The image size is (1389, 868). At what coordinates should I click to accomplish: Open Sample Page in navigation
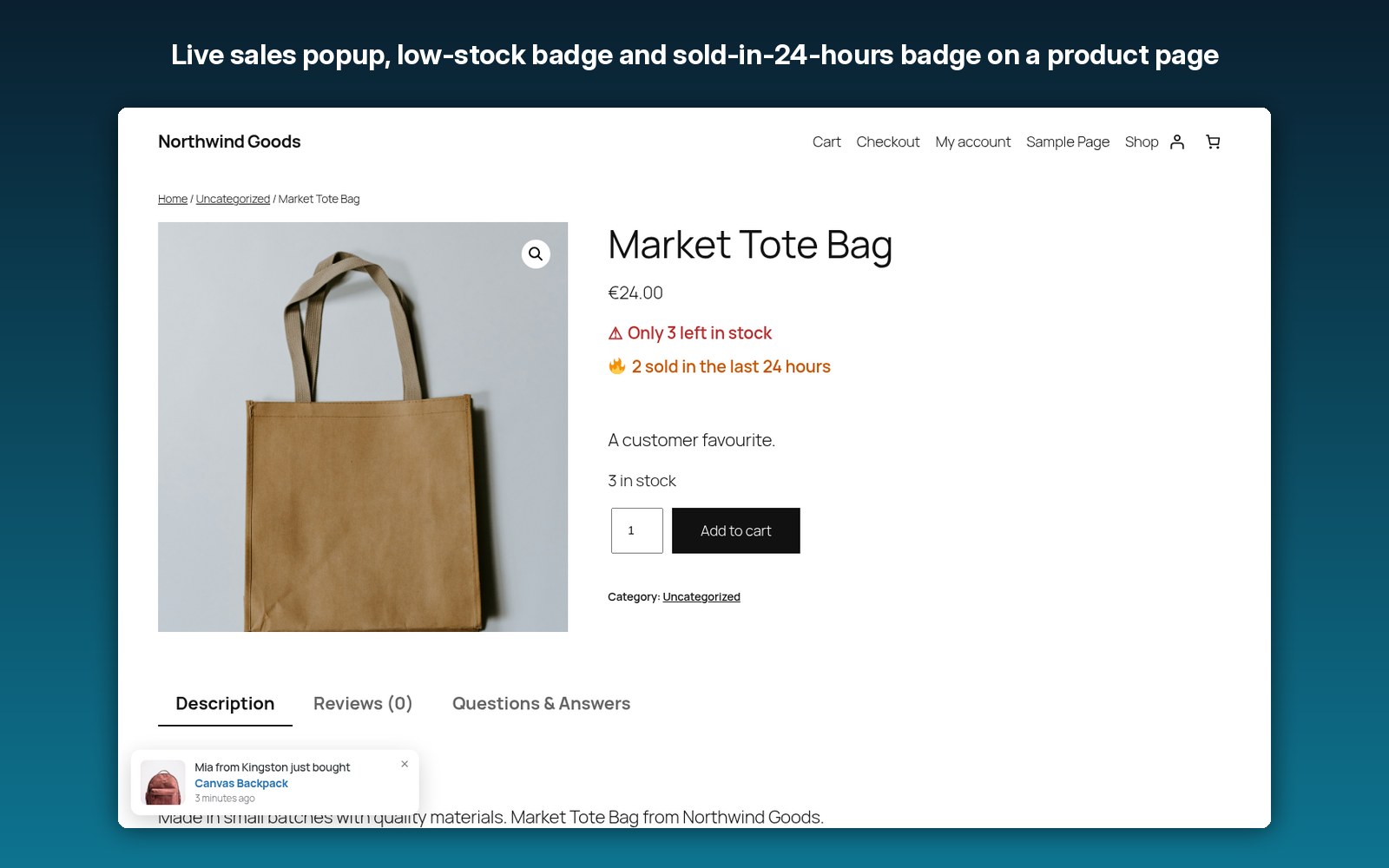(1068, 141)
